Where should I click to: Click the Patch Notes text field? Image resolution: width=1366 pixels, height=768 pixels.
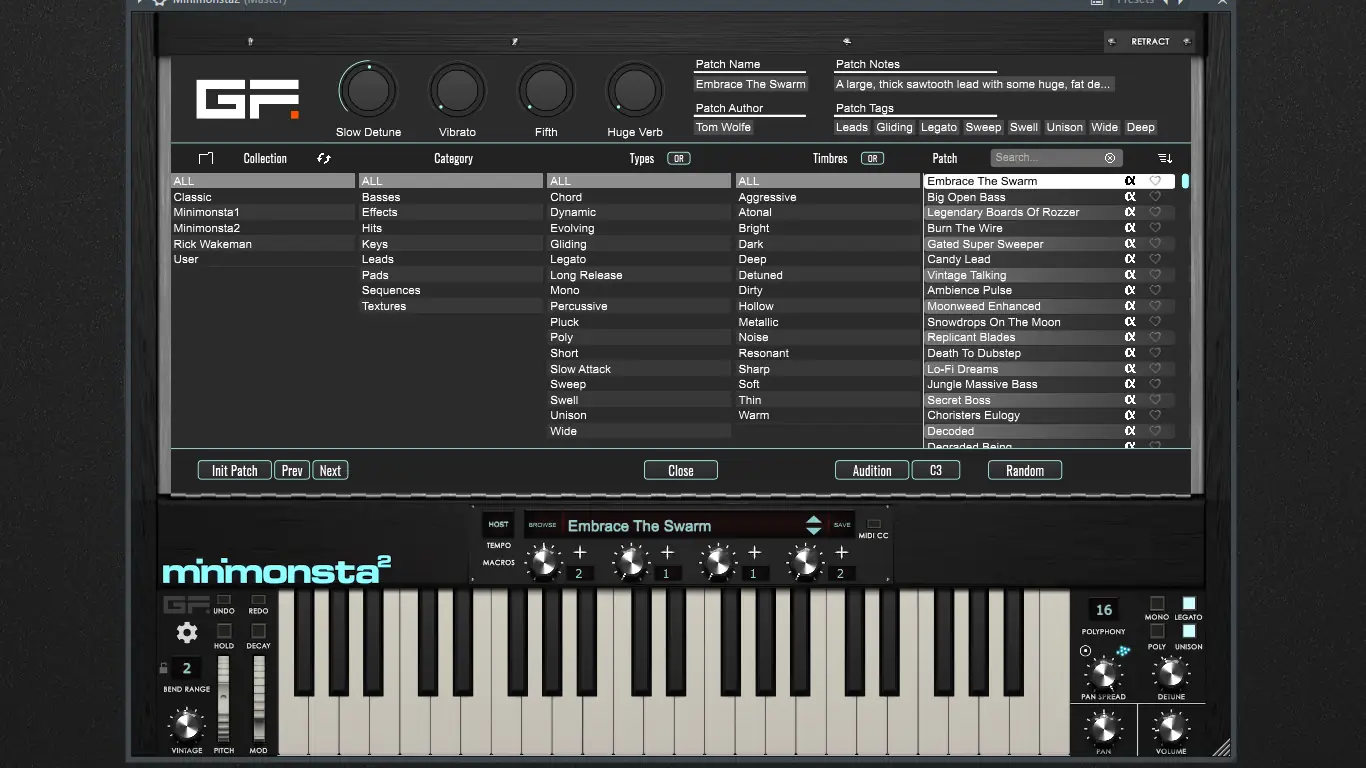click(x=974, y=84)
